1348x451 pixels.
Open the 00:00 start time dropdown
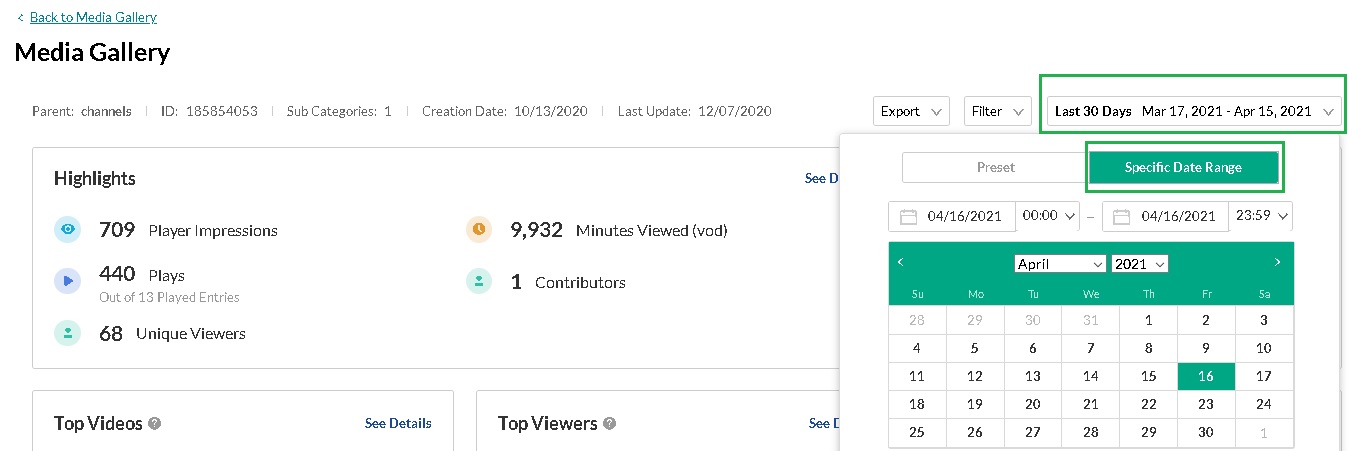1048,216
